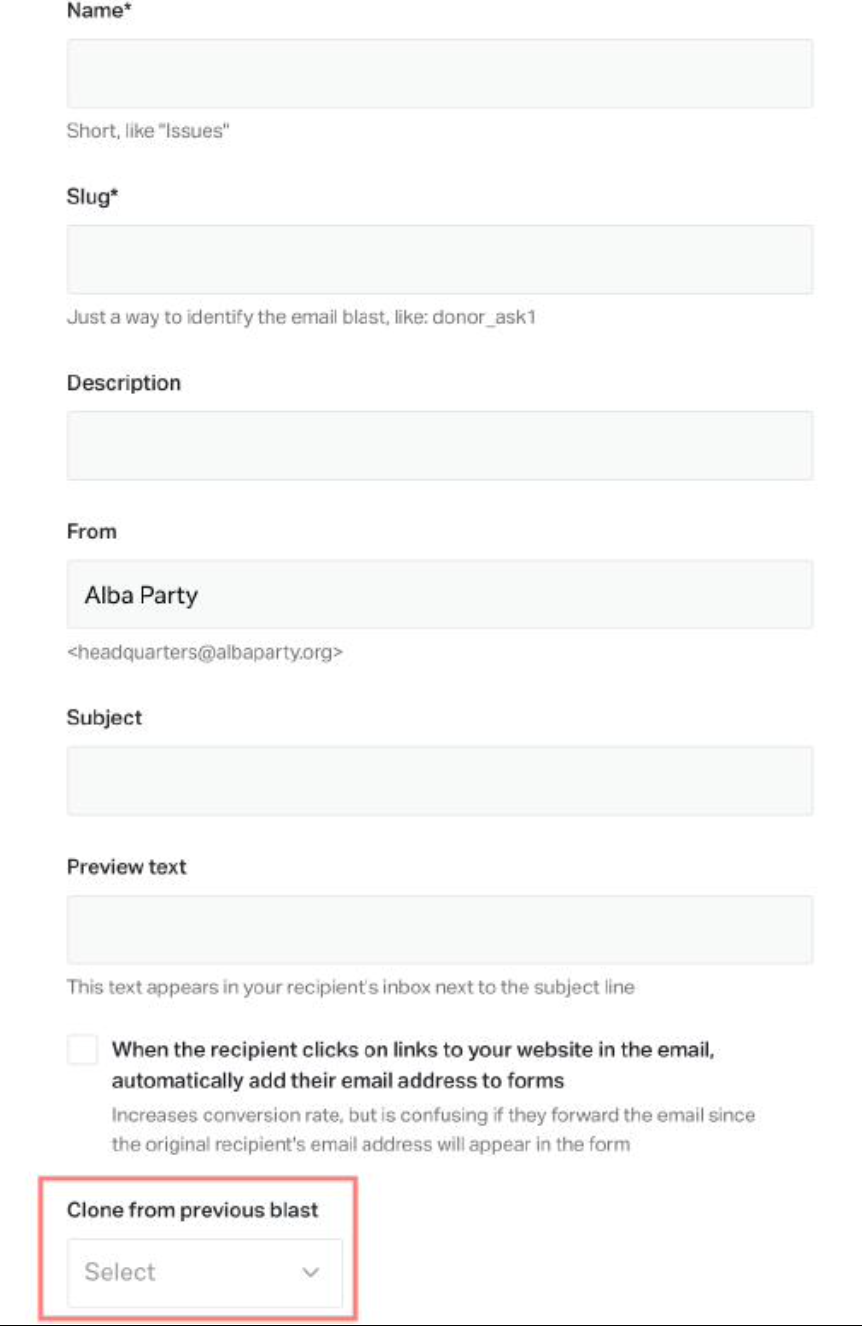Click the Preview text label

click(x=127, y=867)
